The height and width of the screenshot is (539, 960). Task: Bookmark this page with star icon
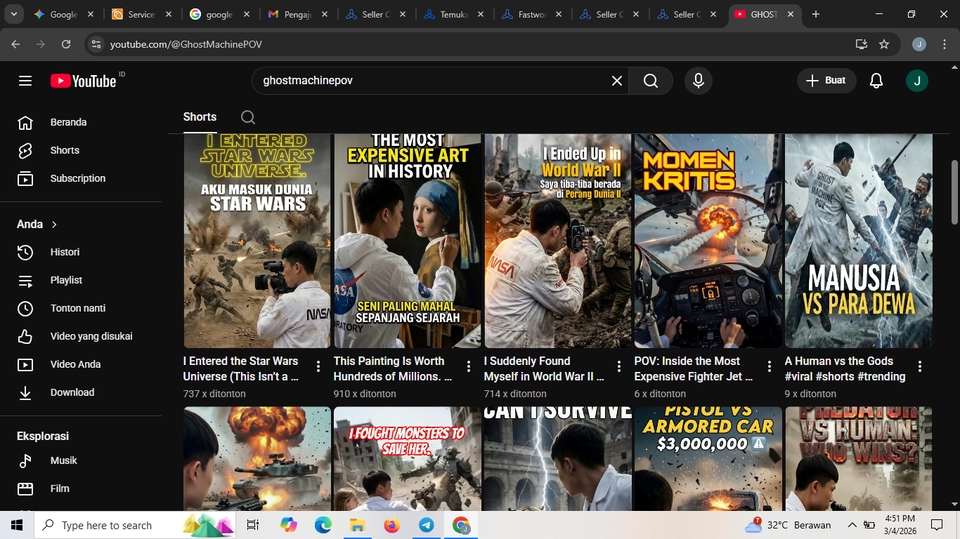[x=884, y=44]
